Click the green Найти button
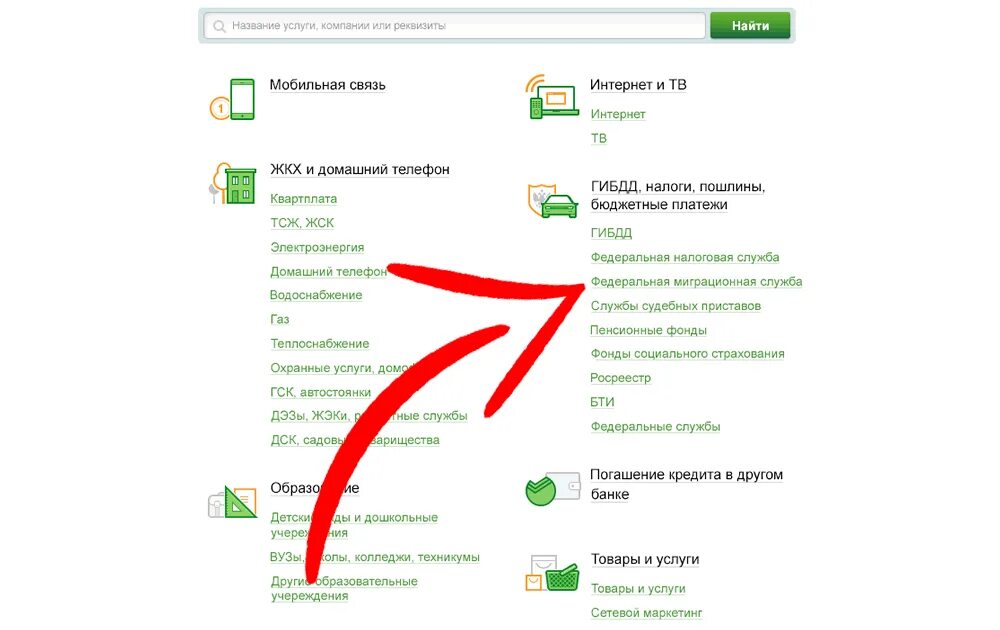This screenshot has height=630, width=1000. tap(750, 26)
